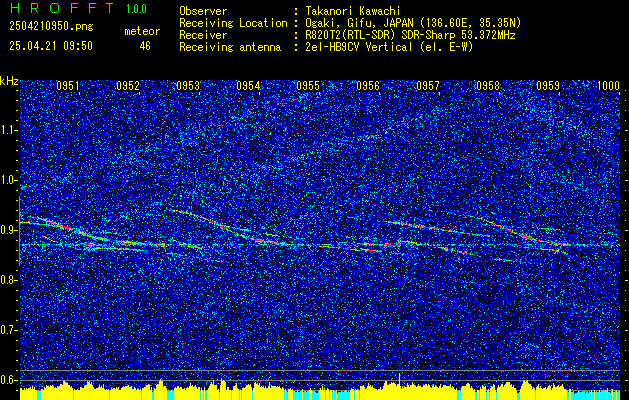The image size is (629, 400).
Task: Click the 0955 time marker
Action: coord(308,85)
